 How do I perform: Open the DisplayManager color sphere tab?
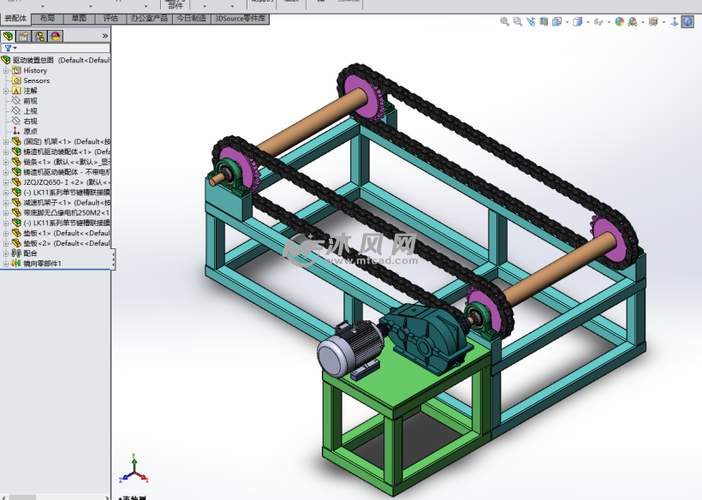55,36
